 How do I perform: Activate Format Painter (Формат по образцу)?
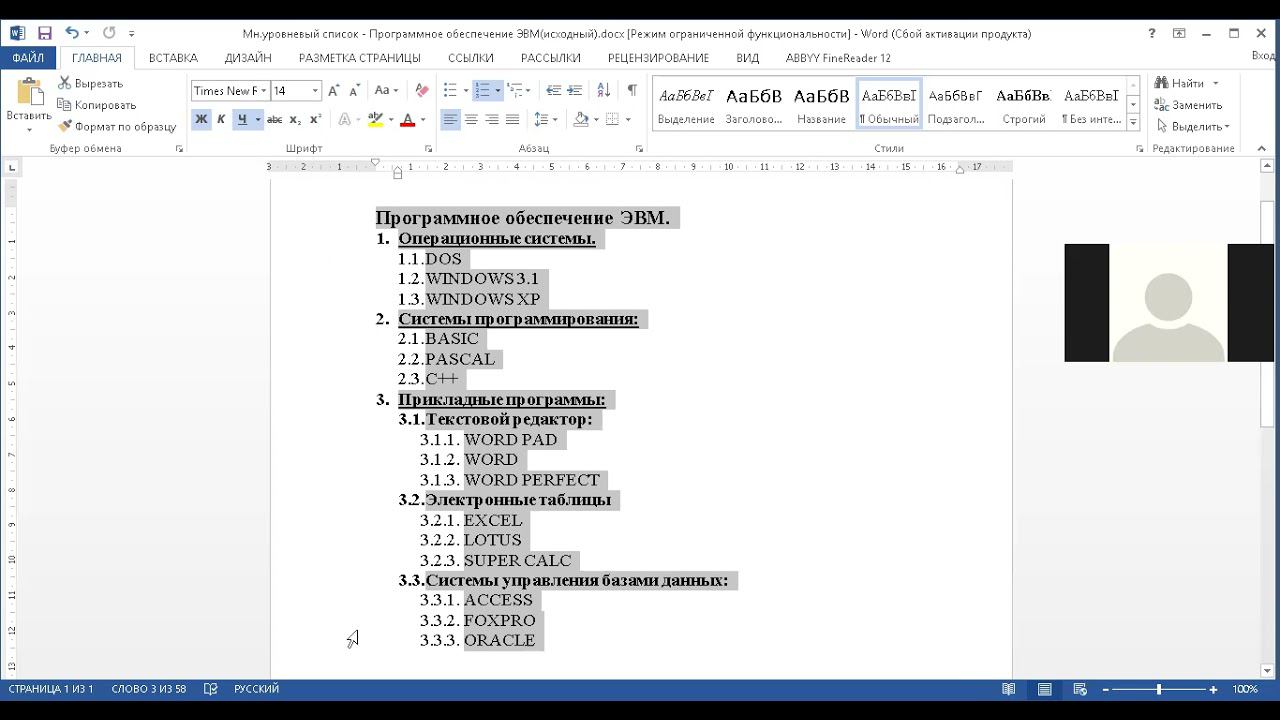point(117,127)
